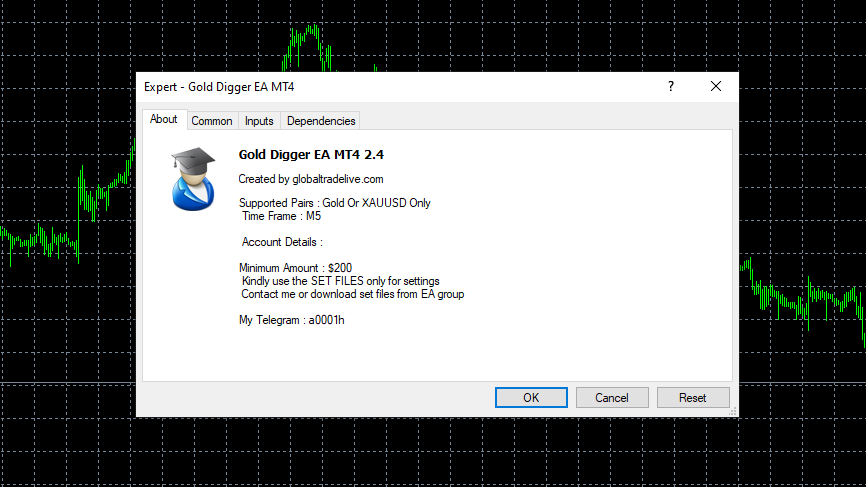Open the Common tab

click(212, 121)
